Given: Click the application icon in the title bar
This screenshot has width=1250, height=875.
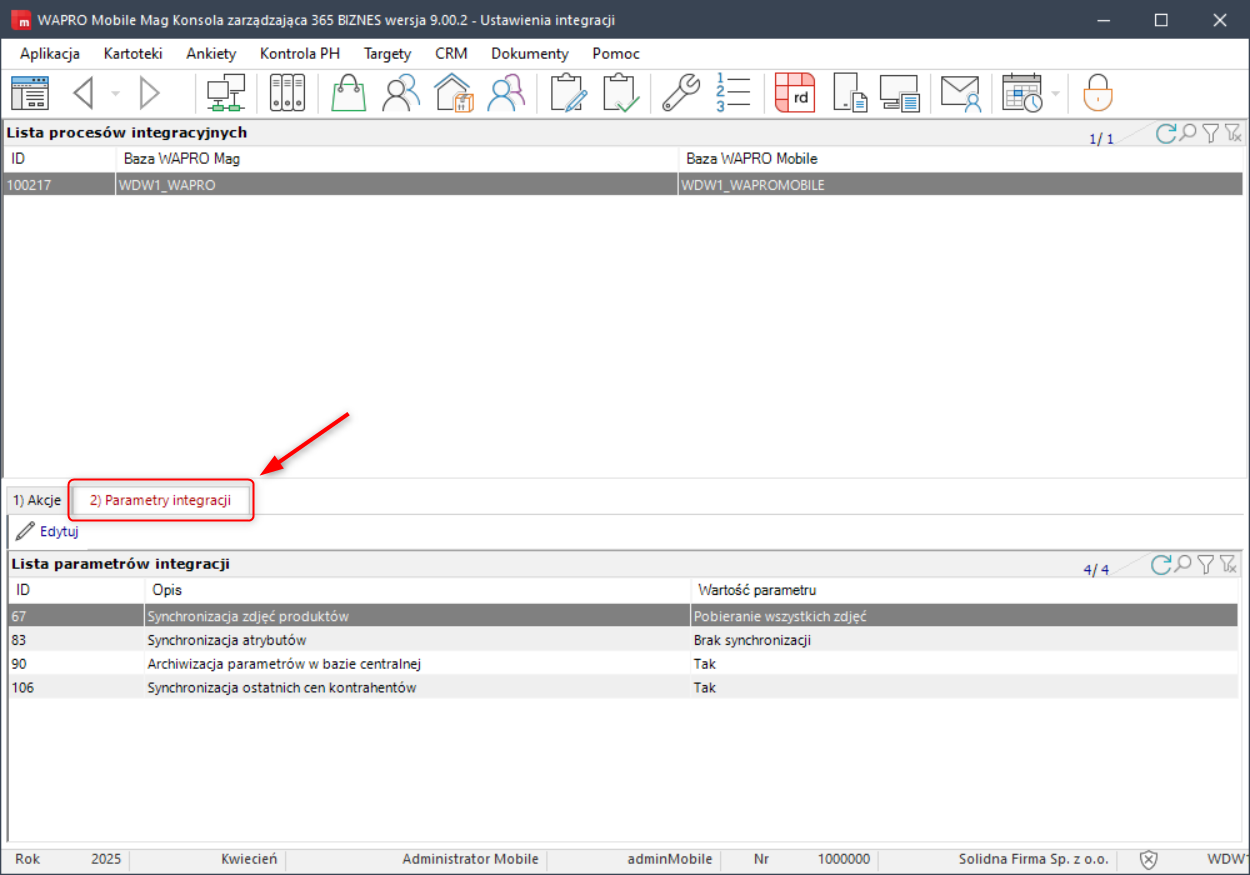Looking at the screenshot, I should click(20, 20).
